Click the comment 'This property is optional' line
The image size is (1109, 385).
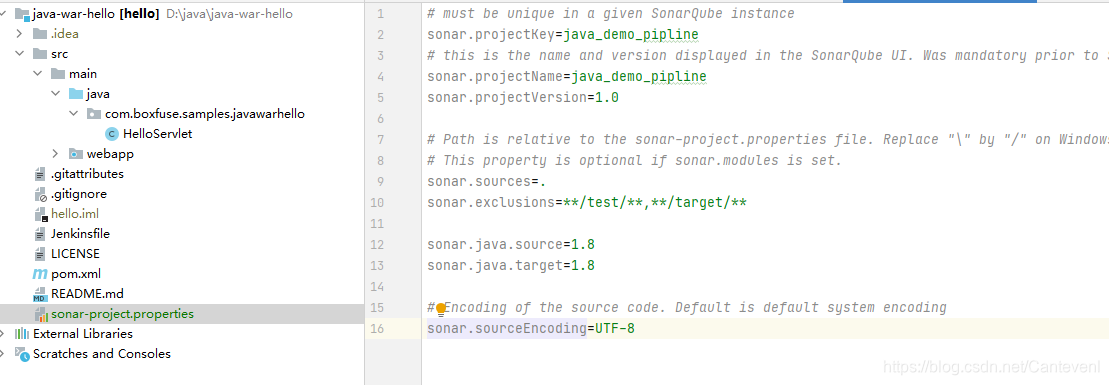coord(634,161)
